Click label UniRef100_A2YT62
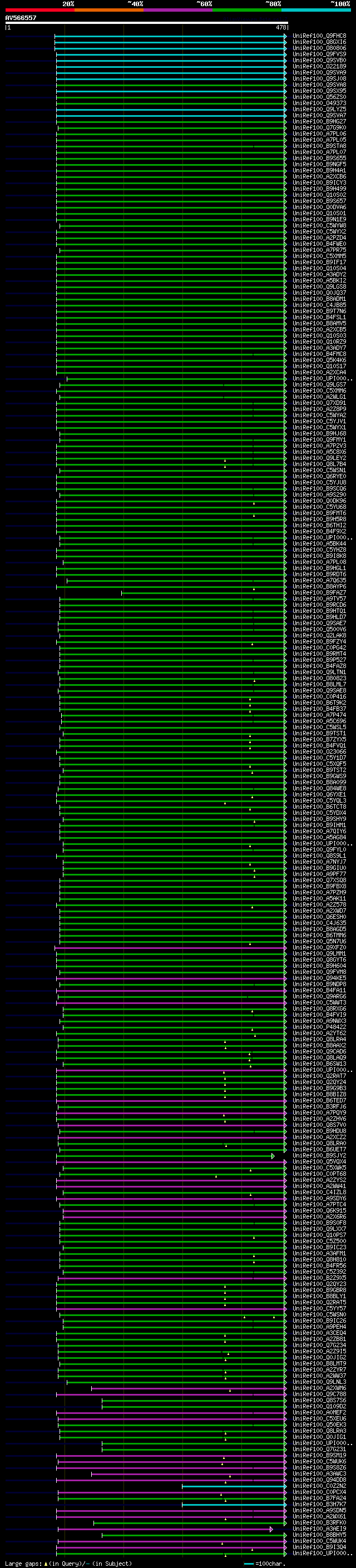This screenshot has width=356, height=1568. pyautogui.click(x=319, y=1033)
